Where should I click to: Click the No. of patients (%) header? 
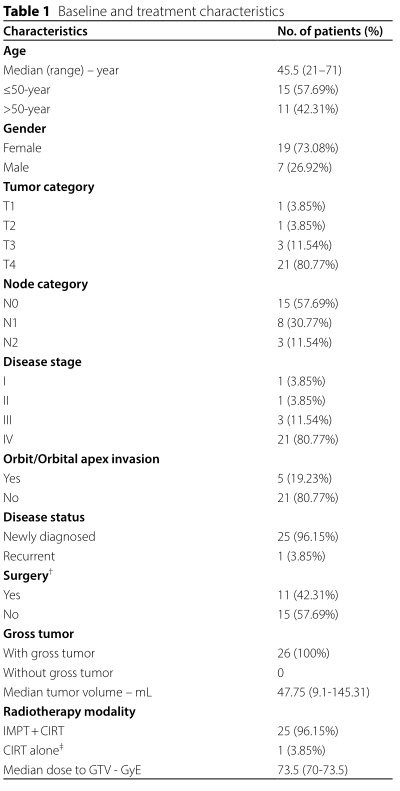coord(330,31)
